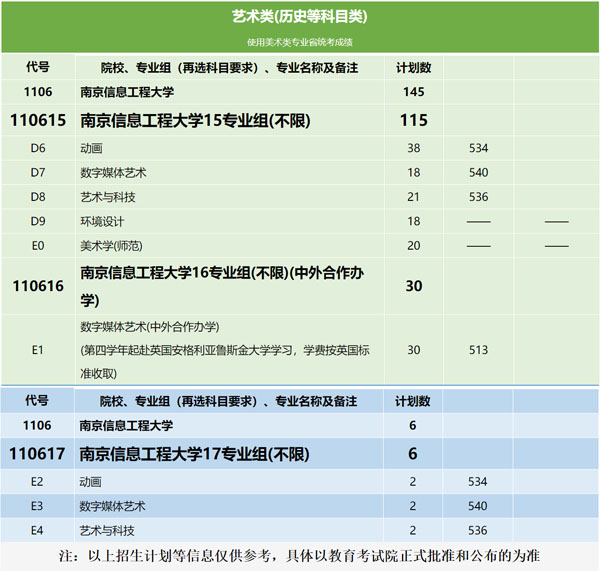Click the green table header 计划数
The height and width of the screenshot is (572, 600).
[x=414, y=68]
